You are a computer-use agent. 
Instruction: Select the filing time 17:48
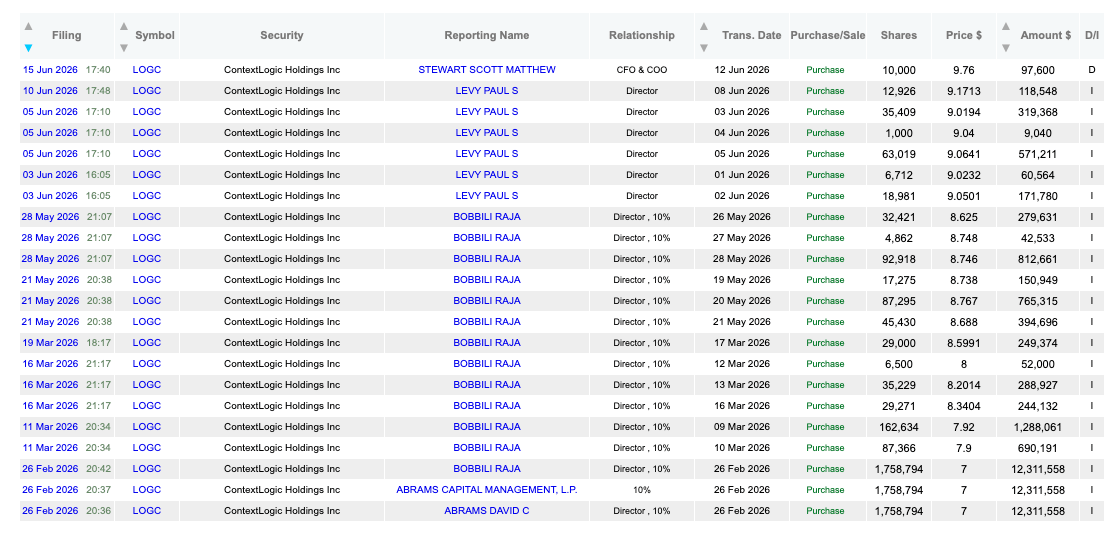point(98,91)
